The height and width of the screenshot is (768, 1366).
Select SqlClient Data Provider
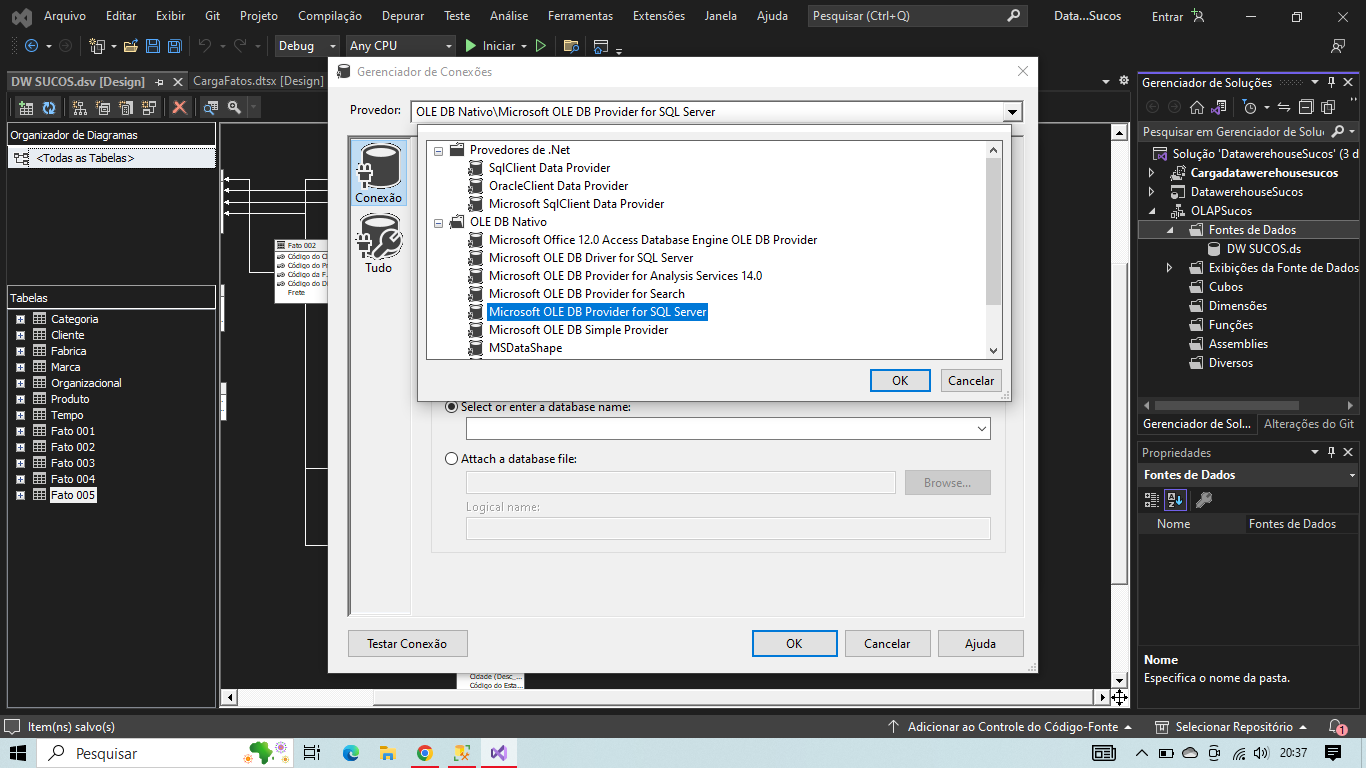[549, 168]
